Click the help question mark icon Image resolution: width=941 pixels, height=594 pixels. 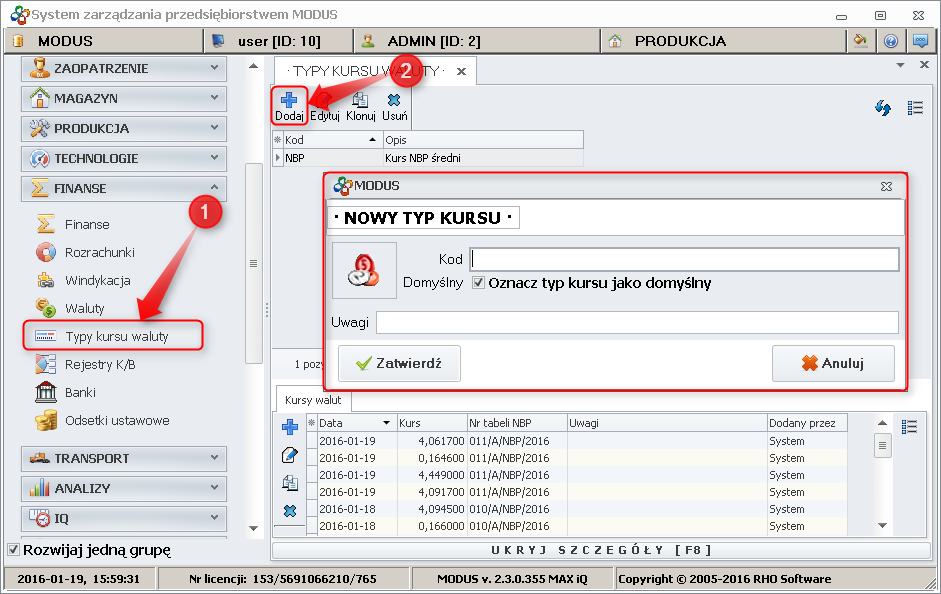tap(891, 41)
